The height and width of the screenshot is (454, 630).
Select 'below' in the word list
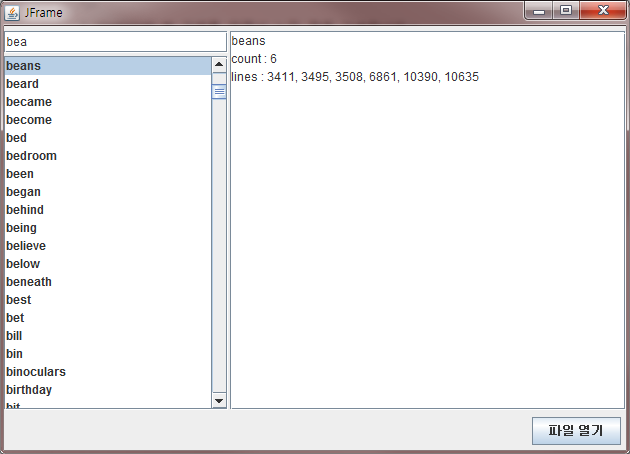point(108,264)
